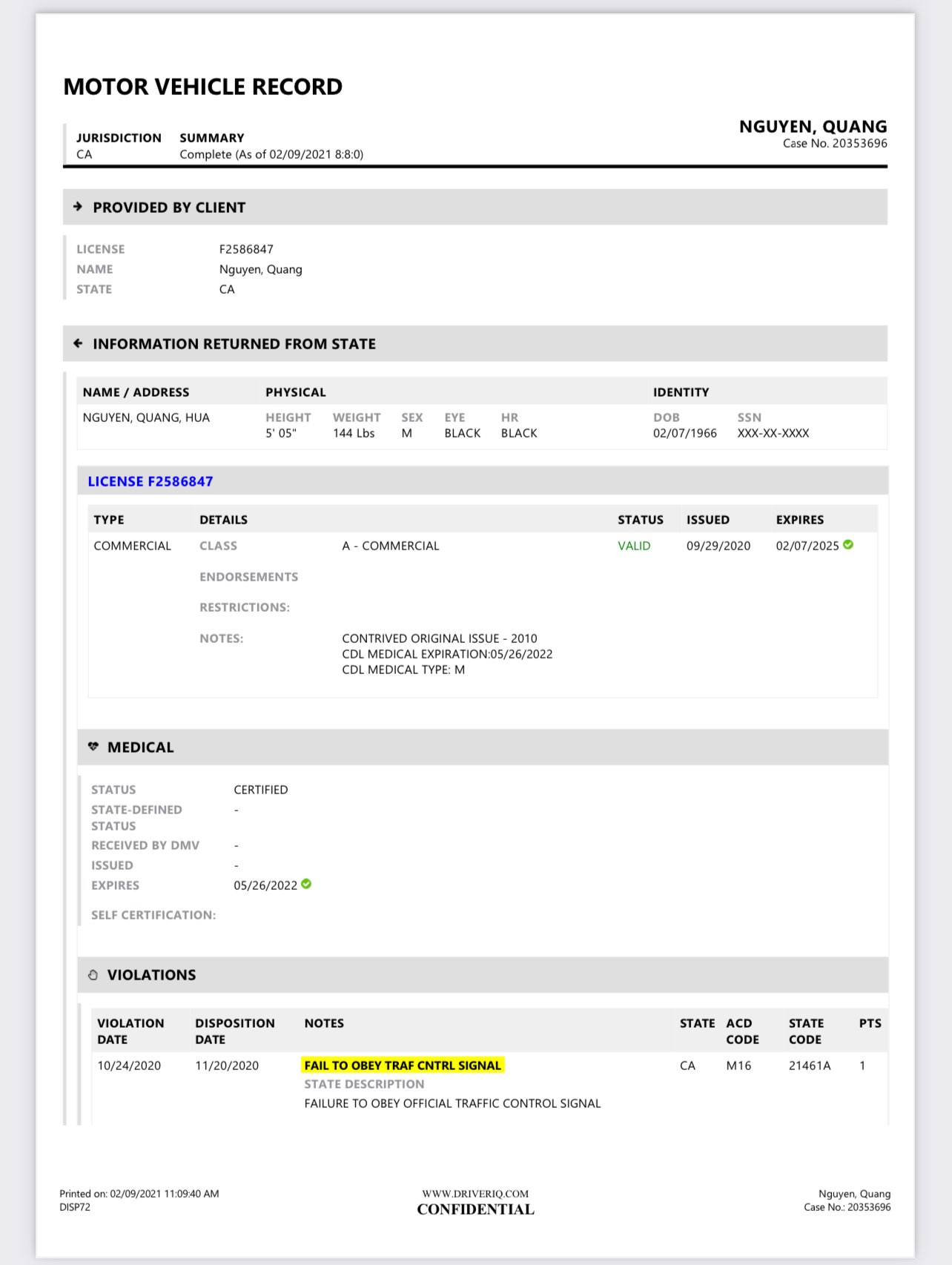Click the CONFIDENTIAL footer label
952x1265 pixels.
click(x=475, y=1209)
